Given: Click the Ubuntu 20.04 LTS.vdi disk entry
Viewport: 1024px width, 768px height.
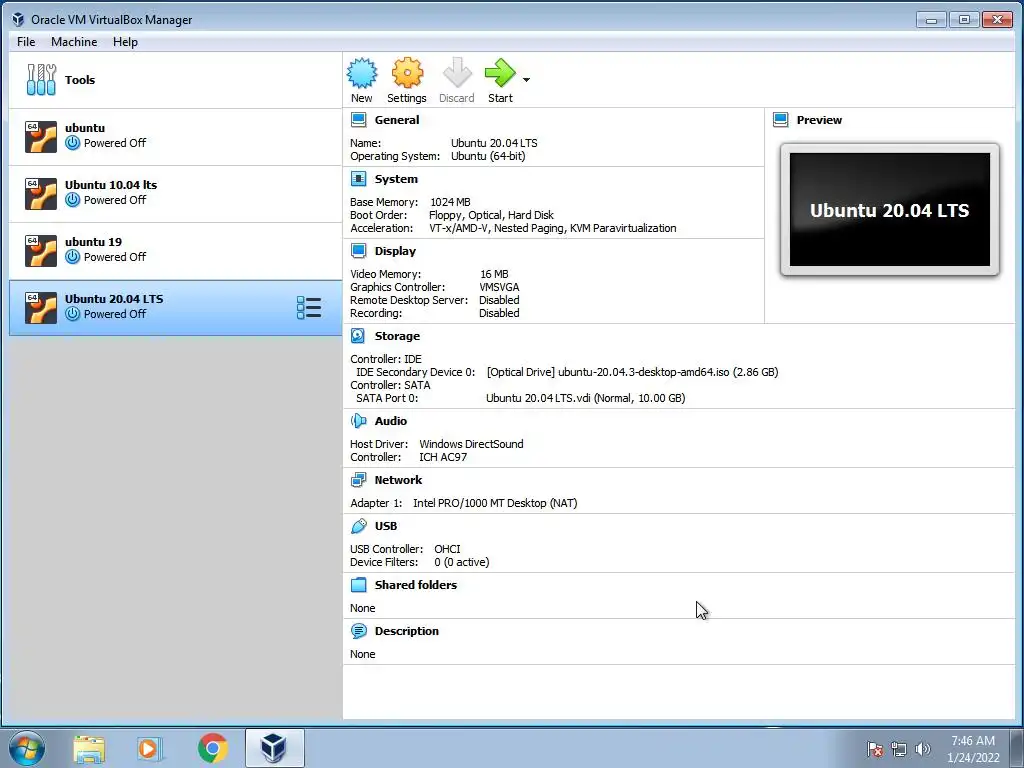Looking at the screenshot, I should [585, 398].
